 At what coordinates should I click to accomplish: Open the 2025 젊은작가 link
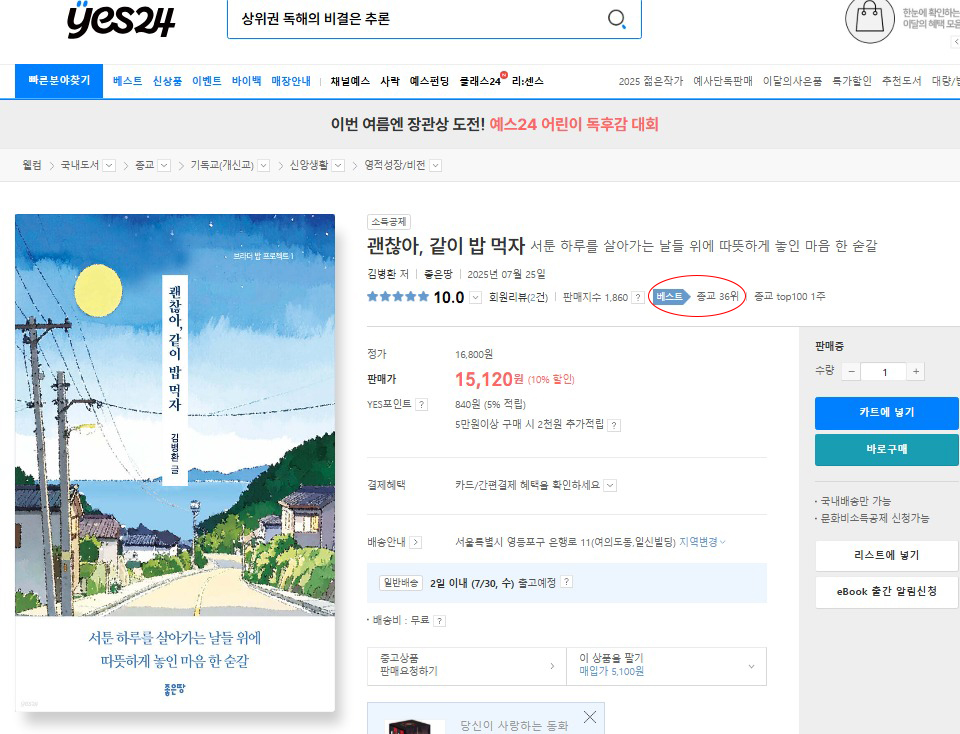(651, 81)
